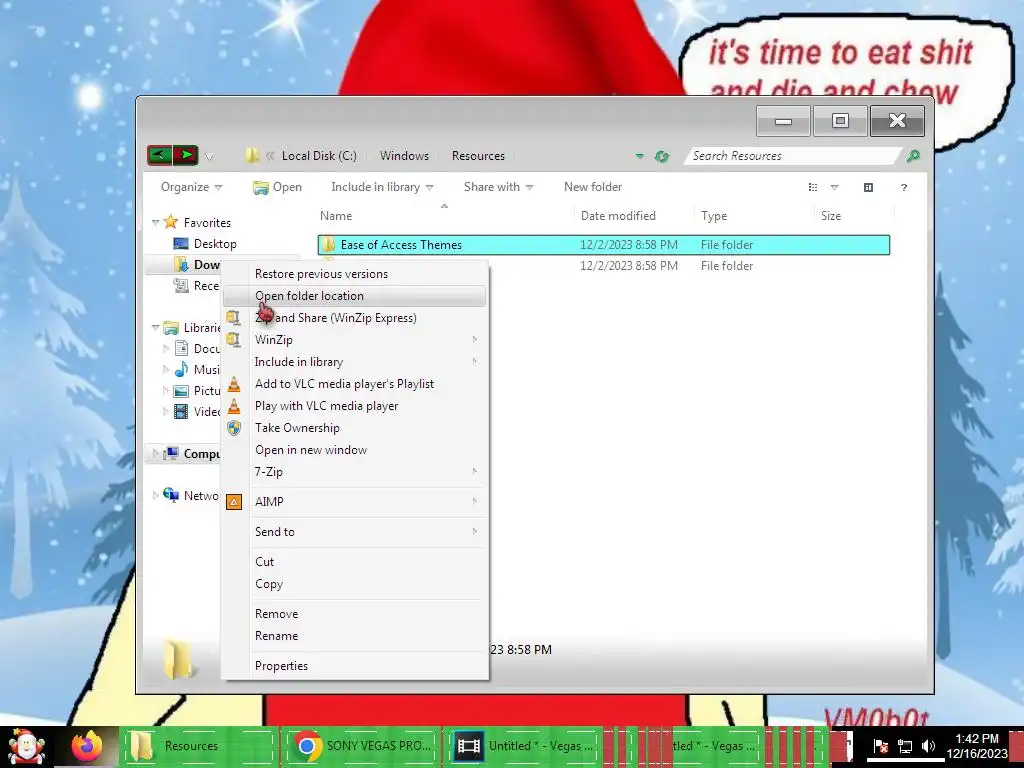Click the Santa Start button
This screenshot has height=768, width=1024.
point(26,746)
